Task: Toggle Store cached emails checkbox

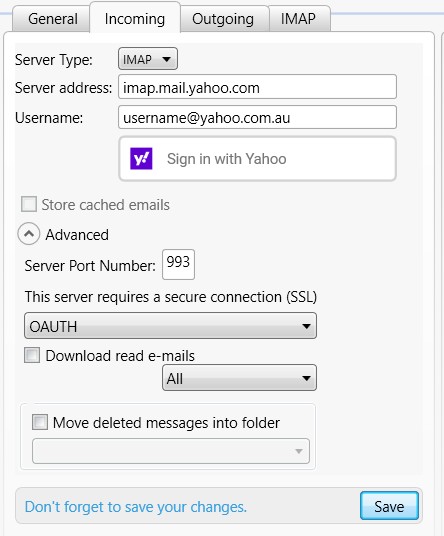Action: (29, 204)
